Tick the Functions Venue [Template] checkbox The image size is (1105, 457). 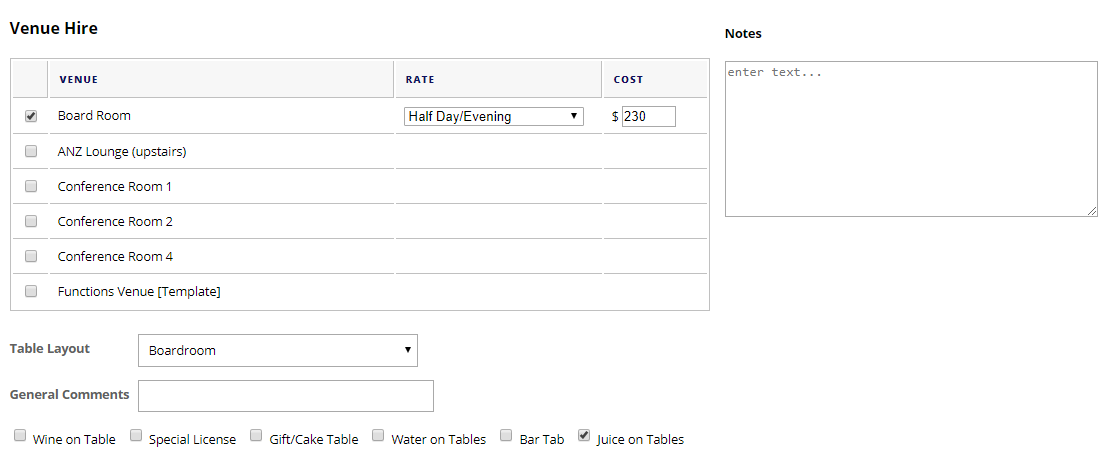pos(31,291)
